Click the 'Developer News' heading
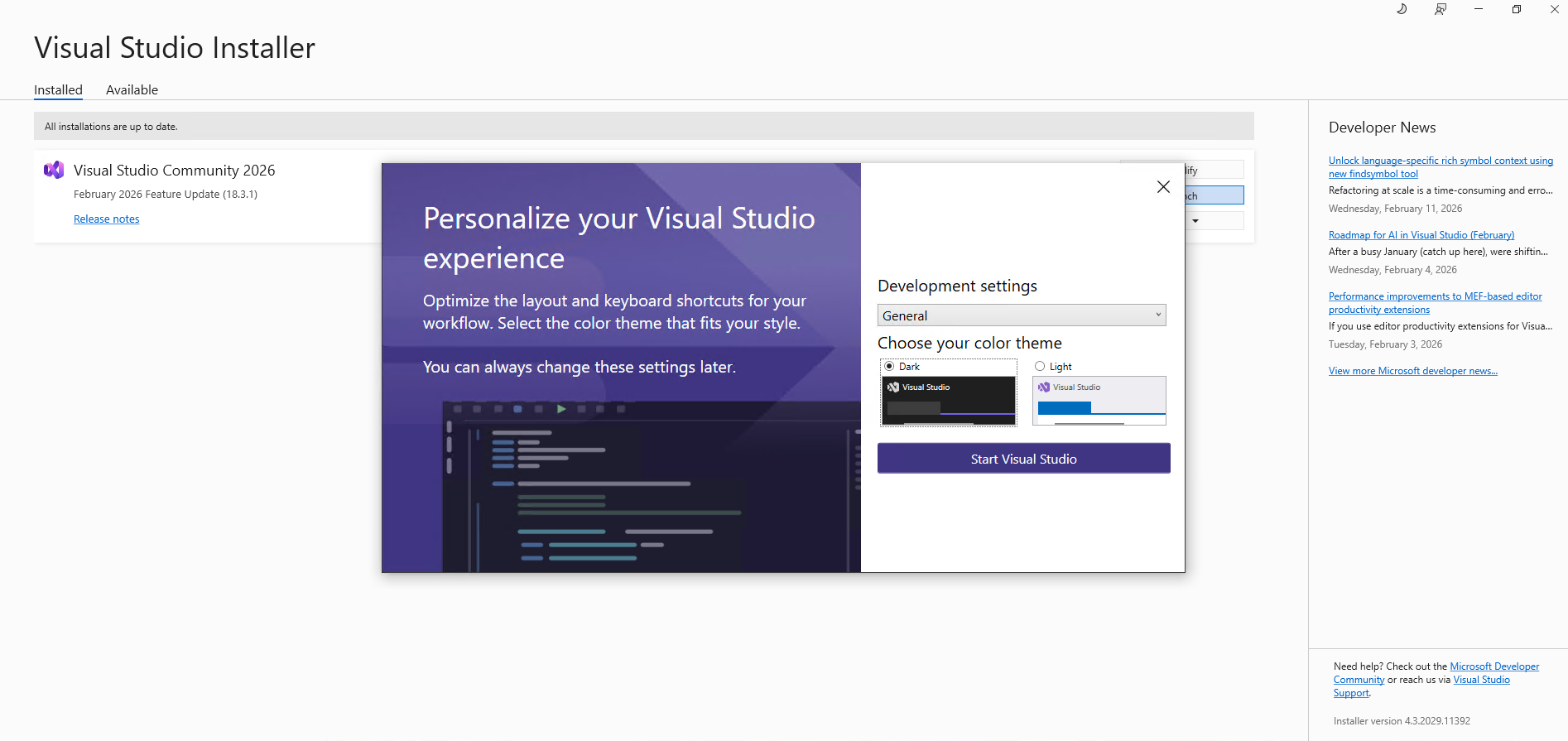The width and height of the screenshot is (1568, 741). pos(1382,128)
